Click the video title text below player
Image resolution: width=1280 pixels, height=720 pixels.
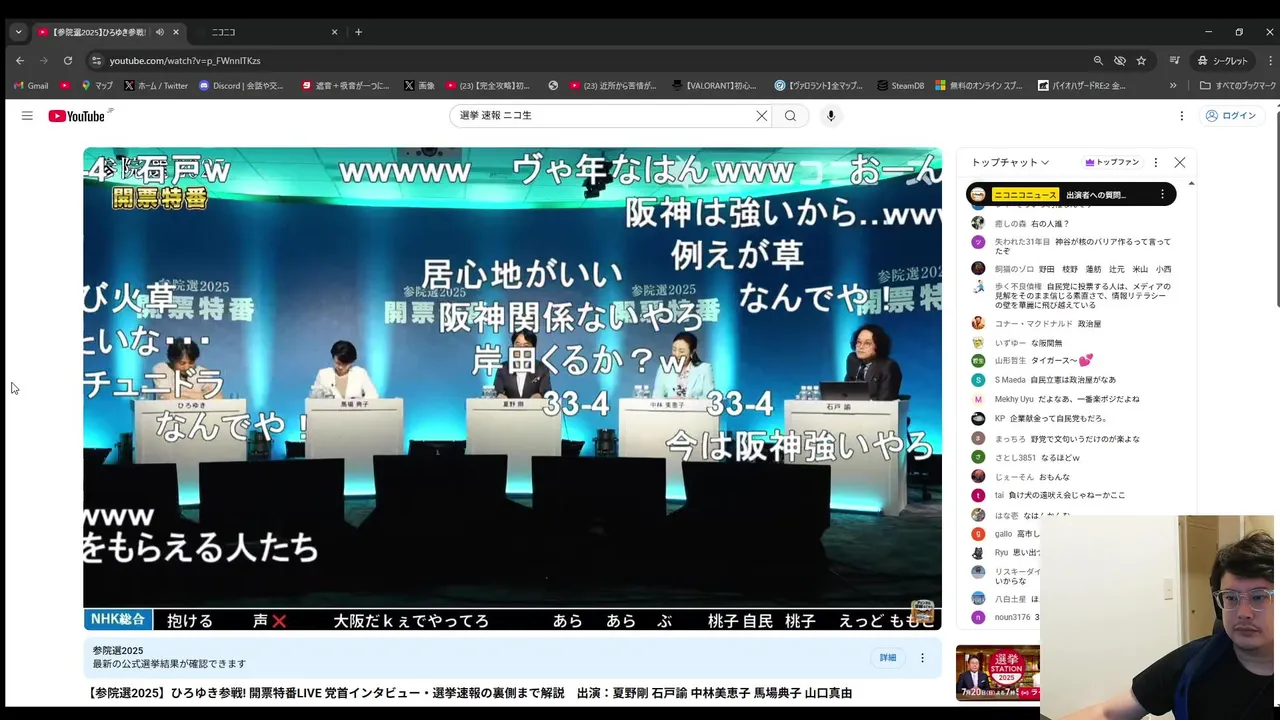point(470,693)
